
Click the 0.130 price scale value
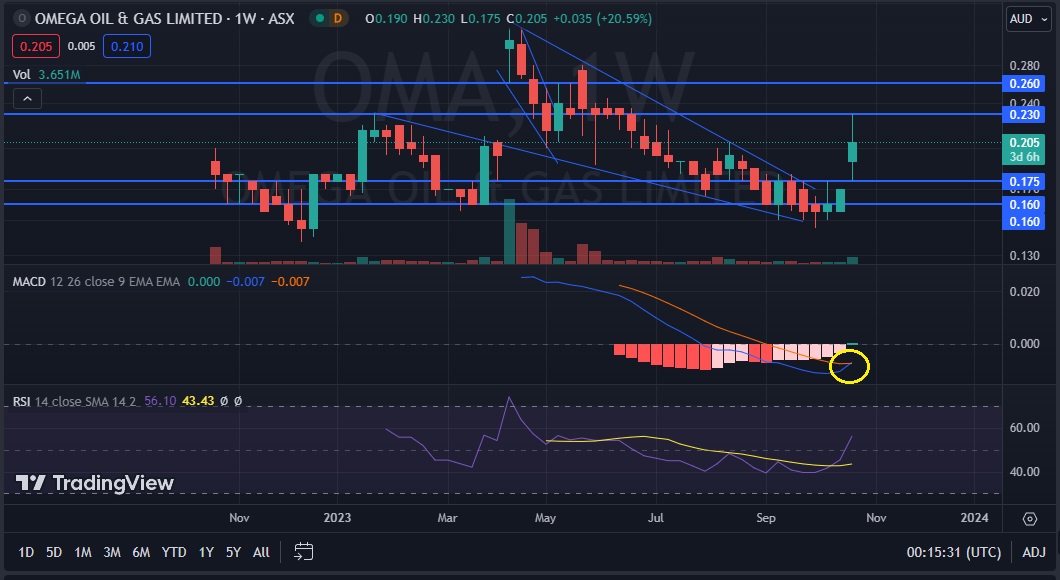(1024, 256)
